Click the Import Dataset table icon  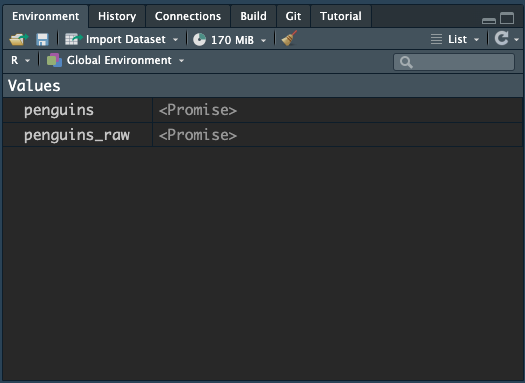[x=73, y=39]
